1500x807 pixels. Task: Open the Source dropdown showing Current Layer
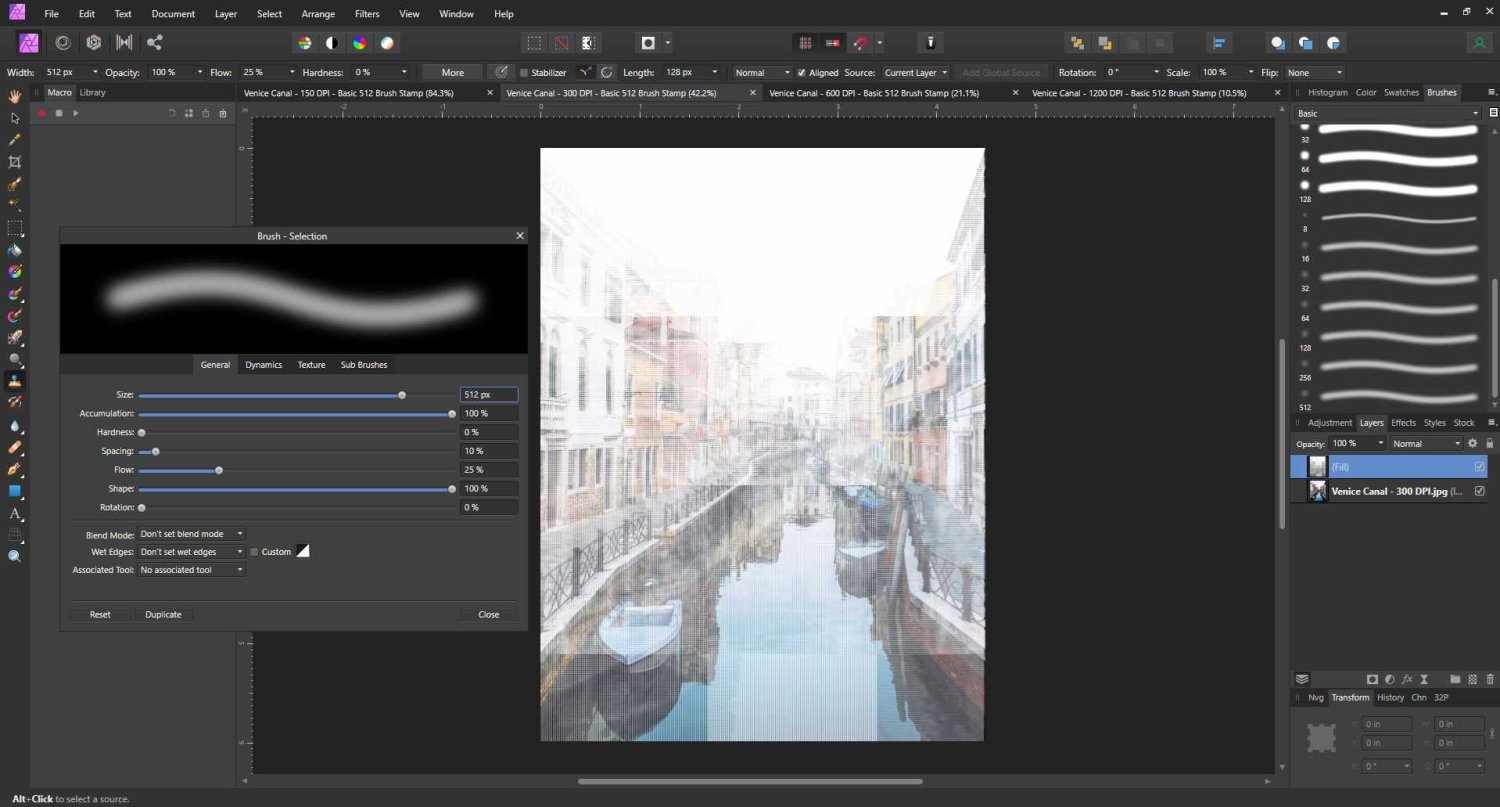click(914, 72)
